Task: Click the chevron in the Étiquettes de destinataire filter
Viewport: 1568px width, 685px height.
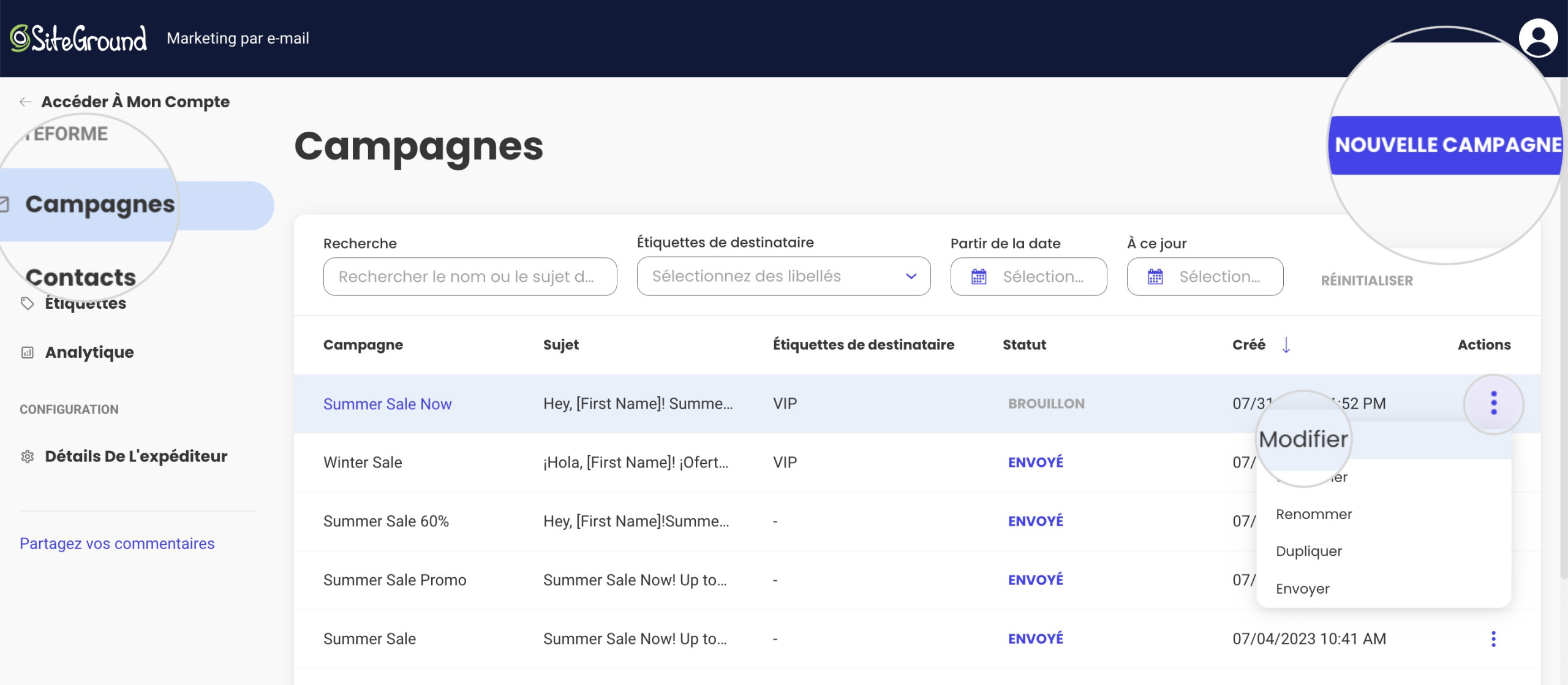Action: [911, 276]
